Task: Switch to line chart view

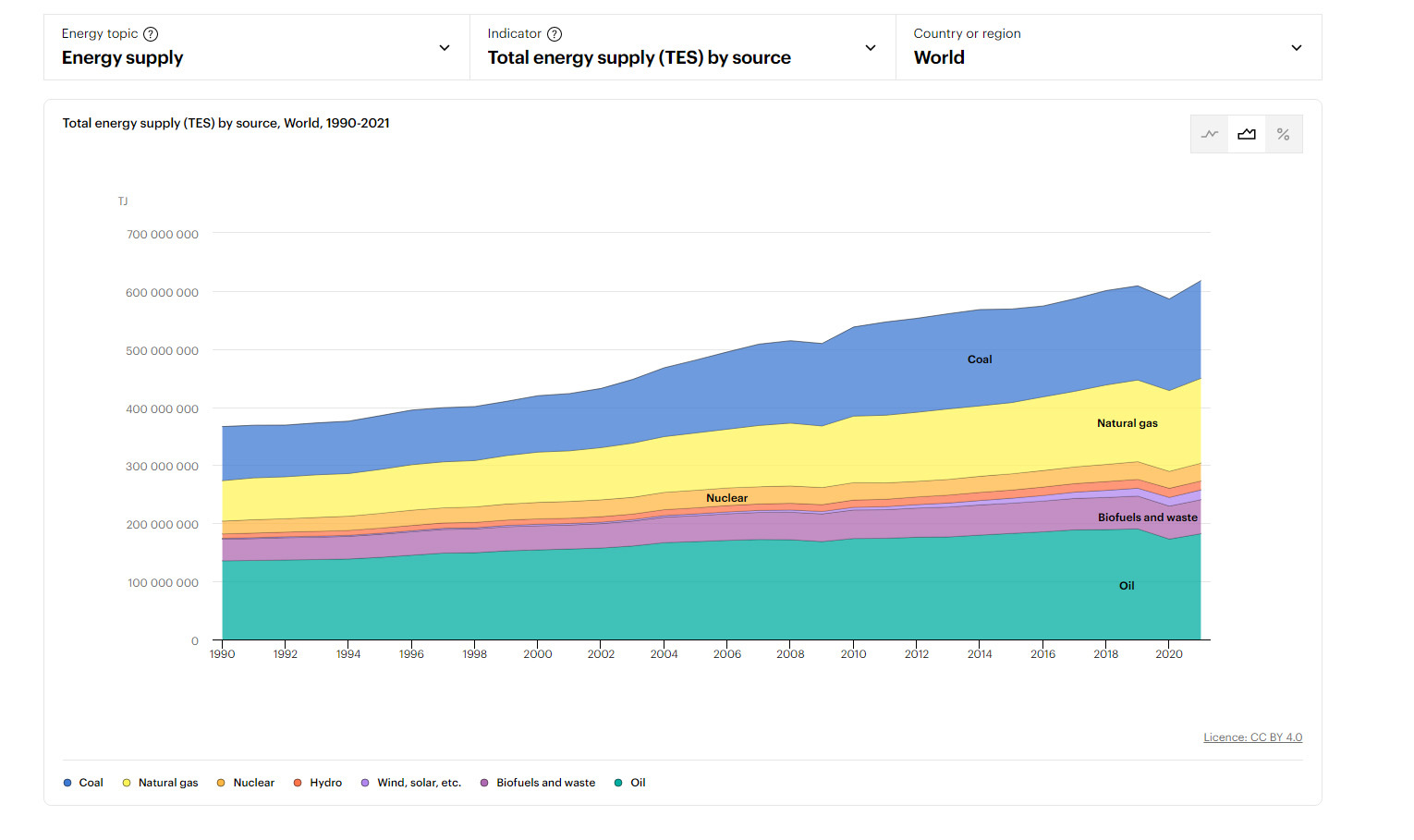Action: click(1209, 135)
